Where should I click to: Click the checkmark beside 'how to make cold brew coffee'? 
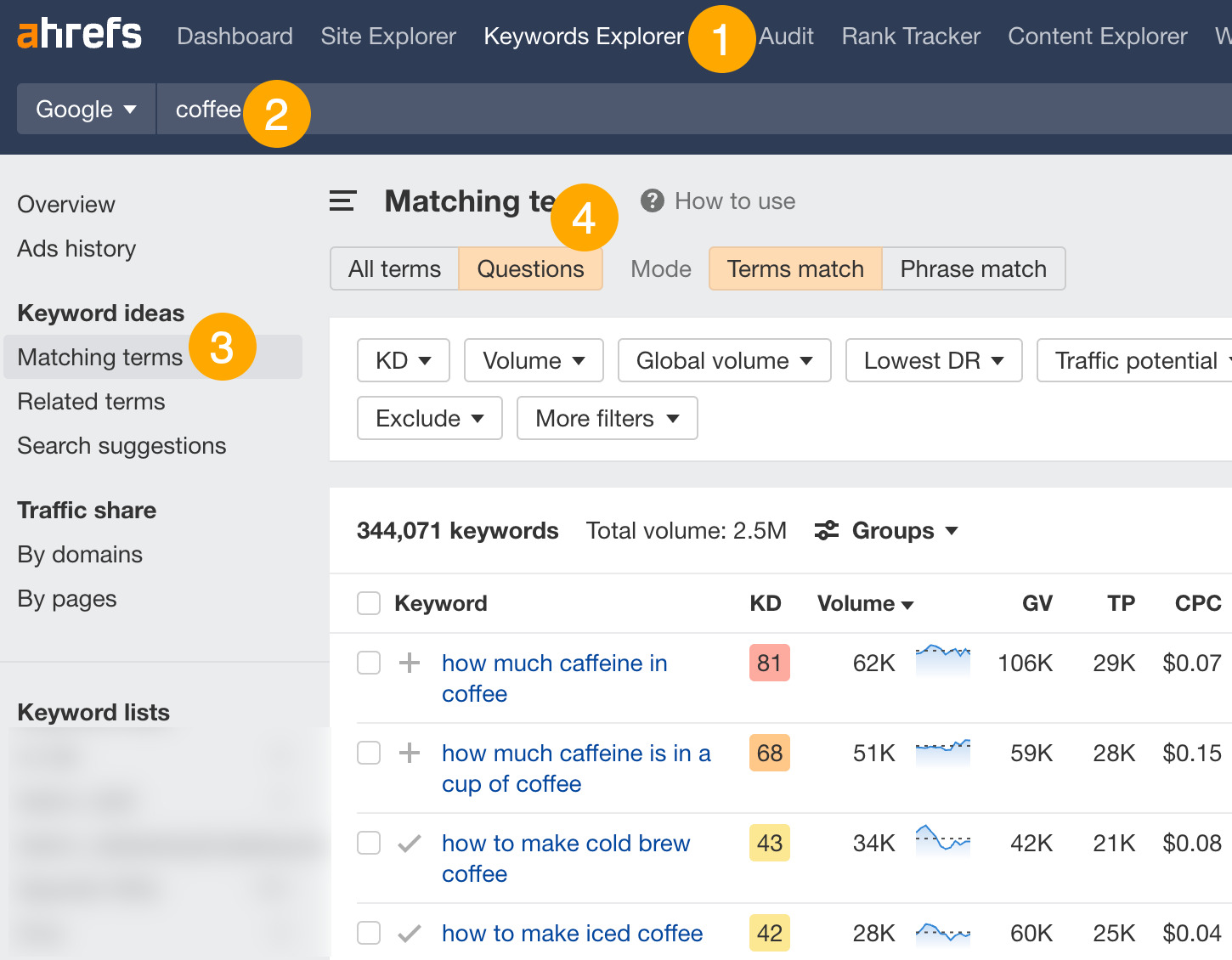[x=410, y=843]
